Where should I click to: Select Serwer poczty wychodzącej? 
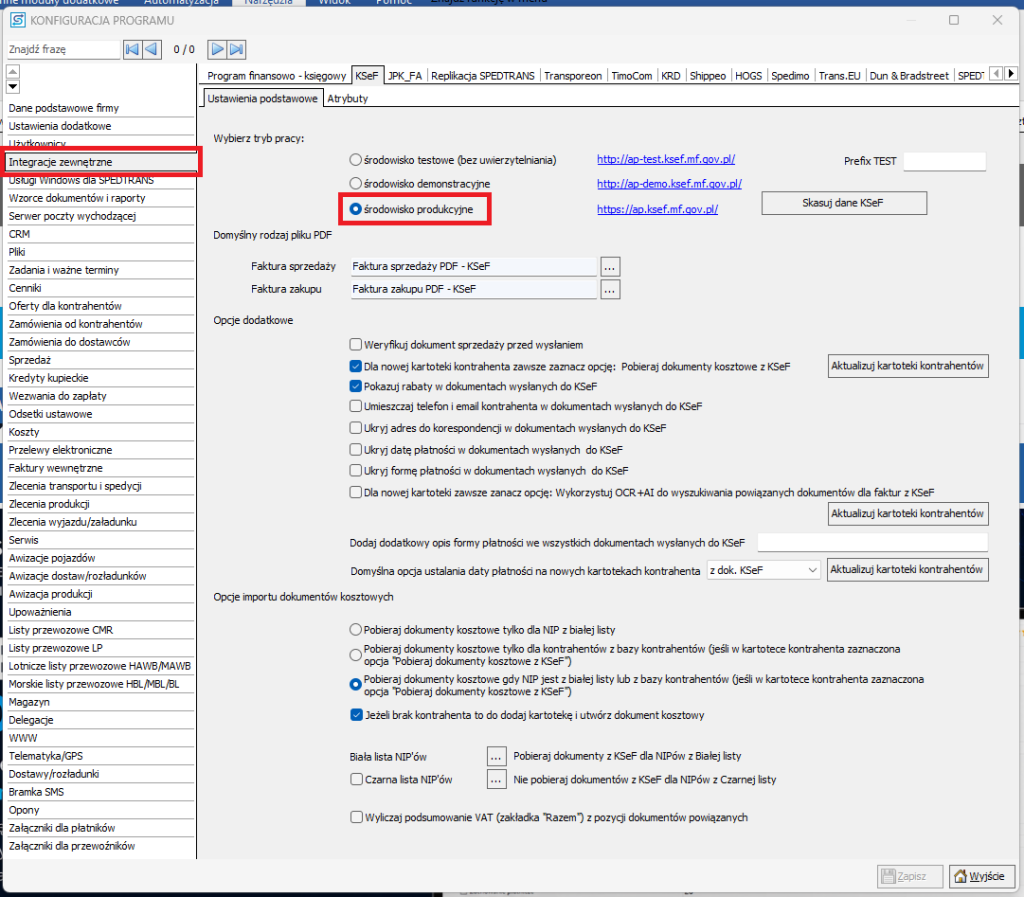(x=101, y=216)
